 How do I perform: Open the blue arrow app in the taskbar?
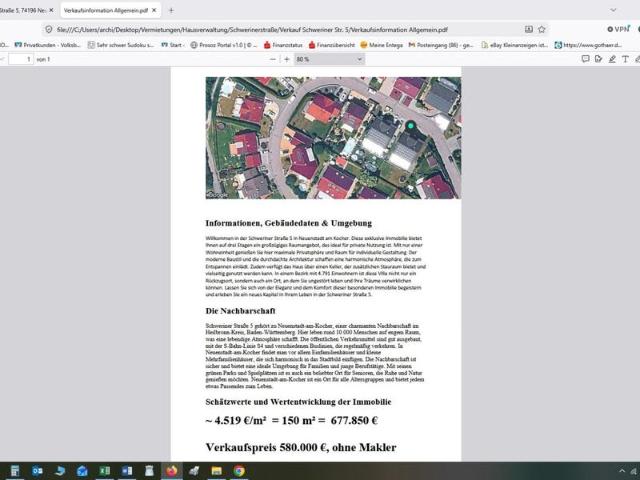coord(60,471)
